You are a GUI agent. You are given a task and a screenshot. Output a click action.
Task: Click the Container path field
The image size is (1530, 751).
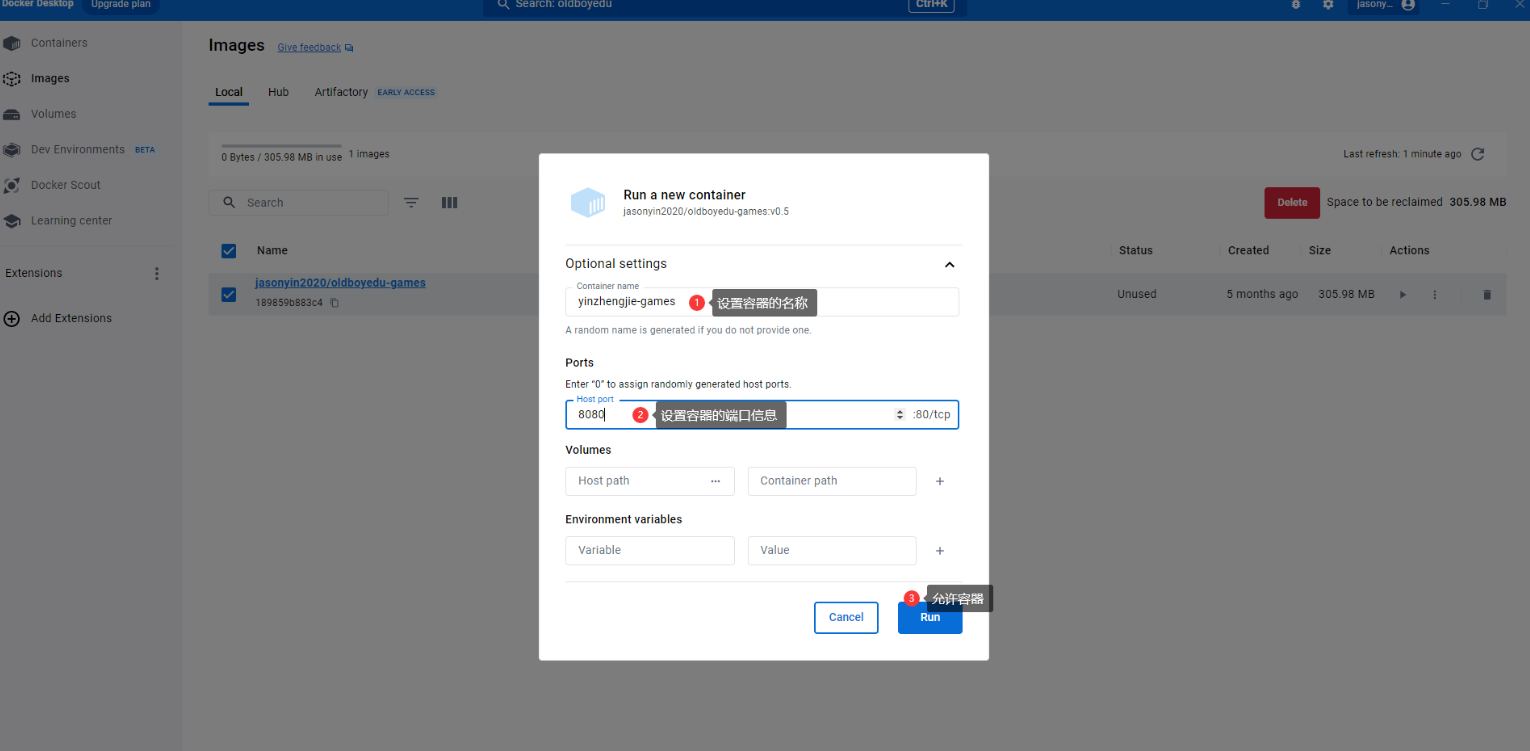pyautogui.click(x=832, y=481)
